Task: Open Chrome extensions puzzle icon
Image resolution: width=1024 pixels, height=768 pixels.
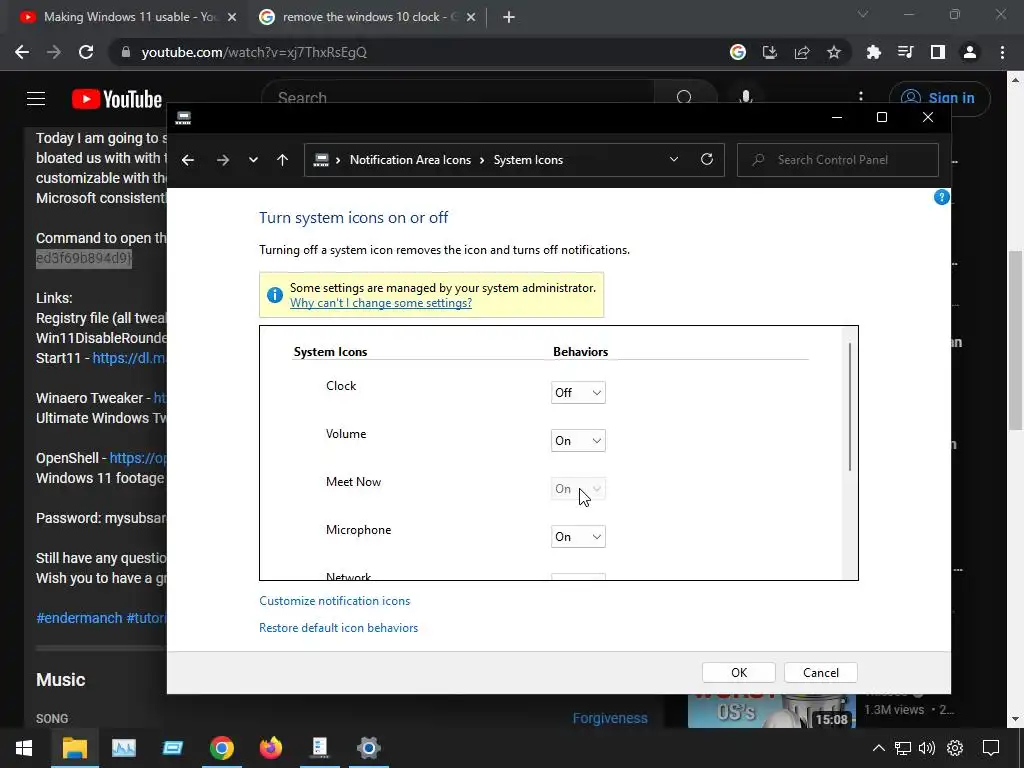Action: (873, 52)
